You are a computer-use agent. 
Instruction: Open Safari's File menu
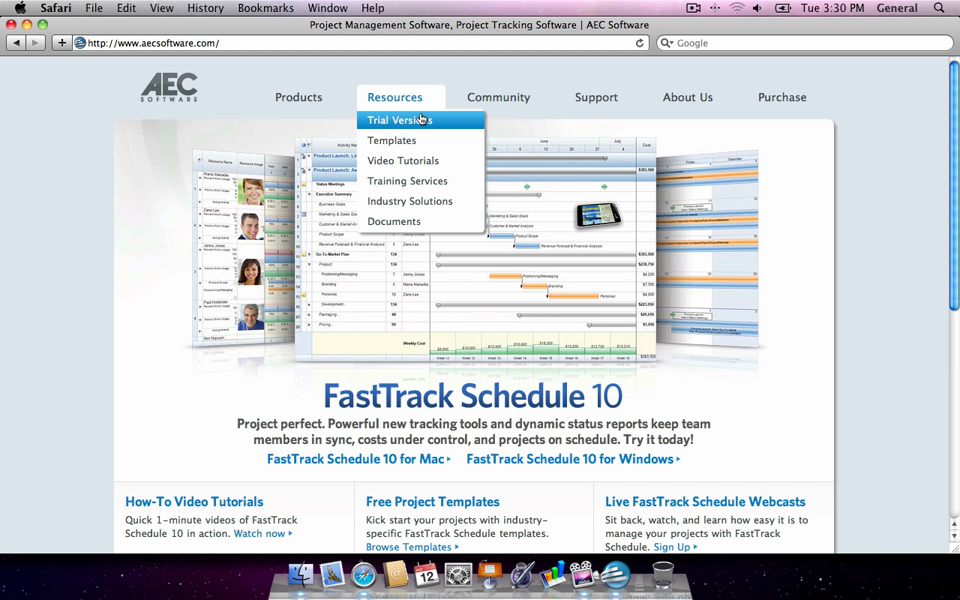94,8
